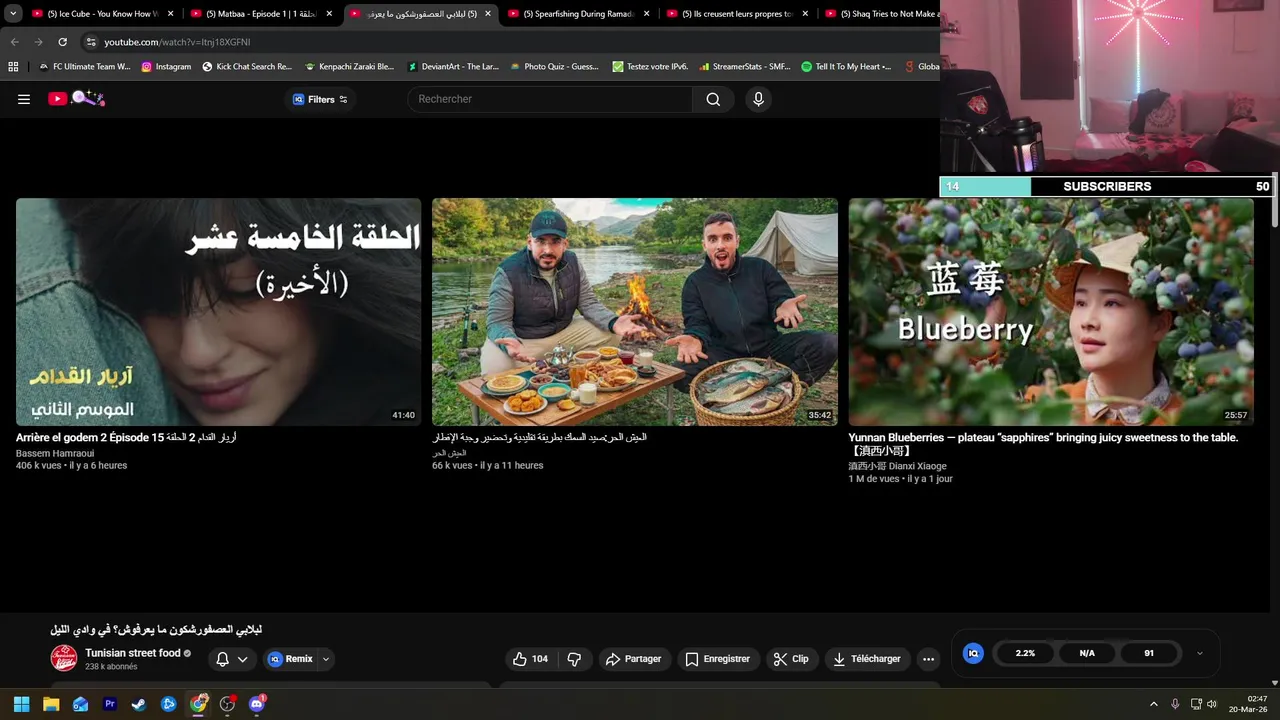Screen dimensions: 1280x720
Task: Open Tell It To My Heart Spotify bookmark
Action: (x=846, y=67)
